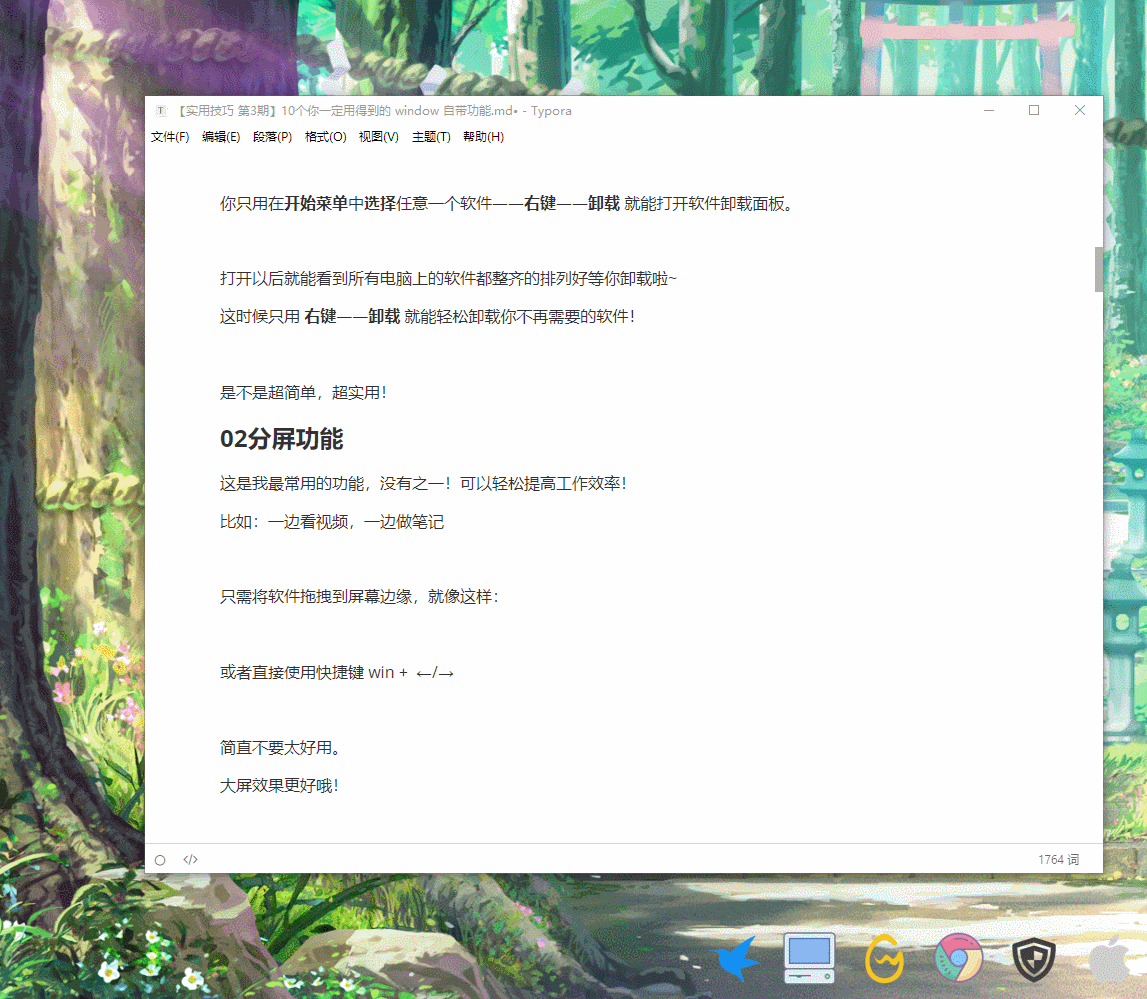Click the 1764 词 word count
The height and width of the screenshot is (999, 1147).
pyautogui.click(x=1058, y=859)
